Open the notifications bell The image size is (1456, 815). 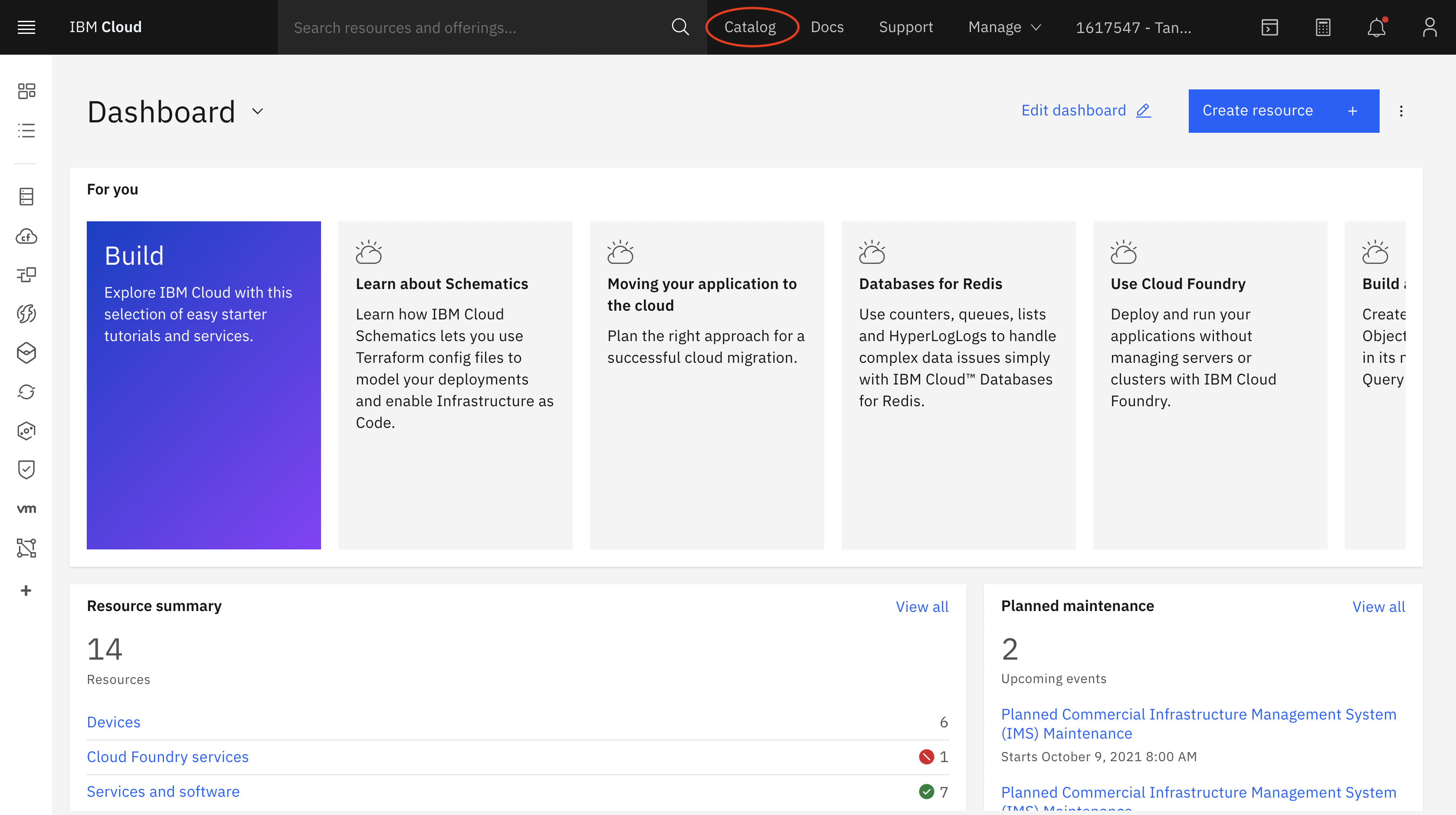[x=1376, y=27]
